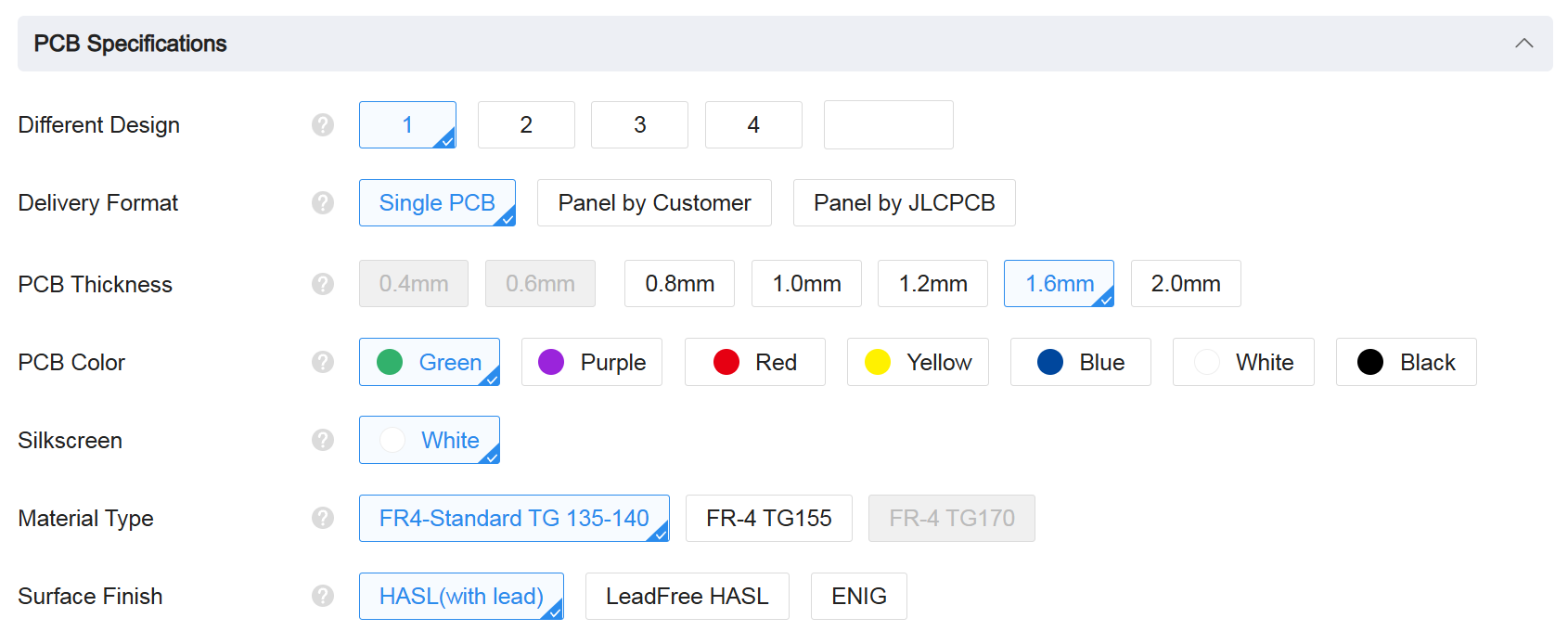Click the custom design count input box
The height and width of the screenshot is (631, 1568).
coord(889,124)
